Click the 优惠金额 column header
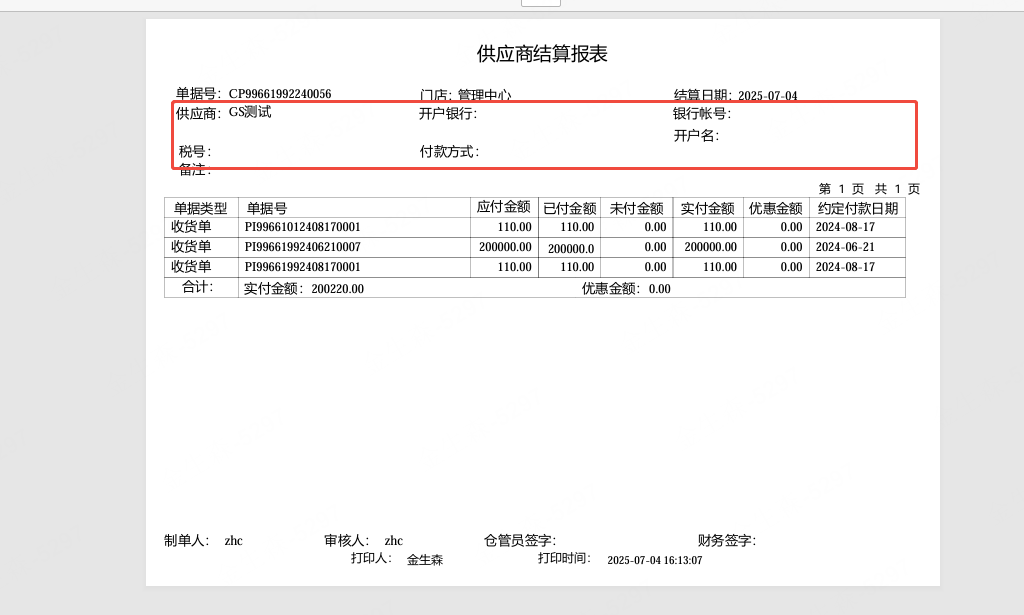Screen dimensions: 1024x615 775,208
